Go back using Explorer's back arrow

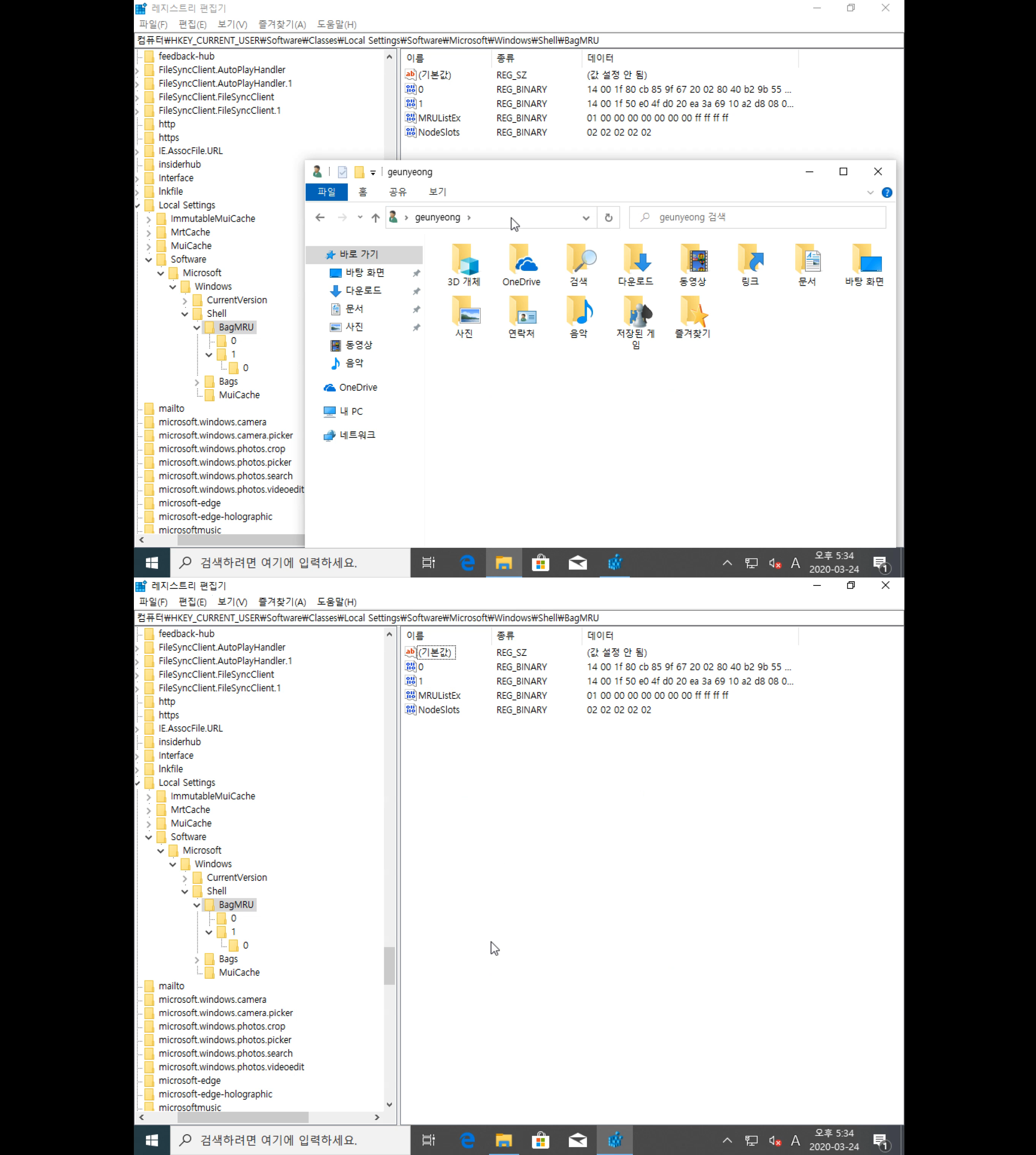(x=320, y=218)
